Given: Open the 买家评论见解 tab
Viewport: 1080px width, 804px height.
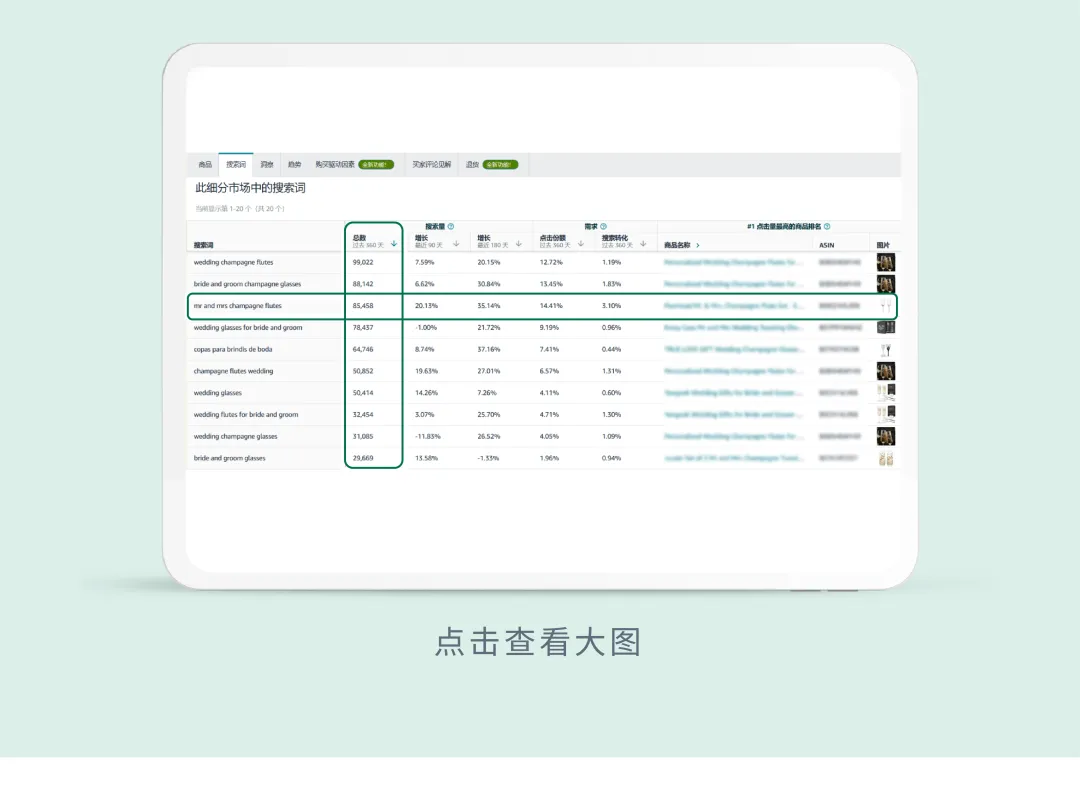Looking at the screenshot, I should [x=432, y=165].
